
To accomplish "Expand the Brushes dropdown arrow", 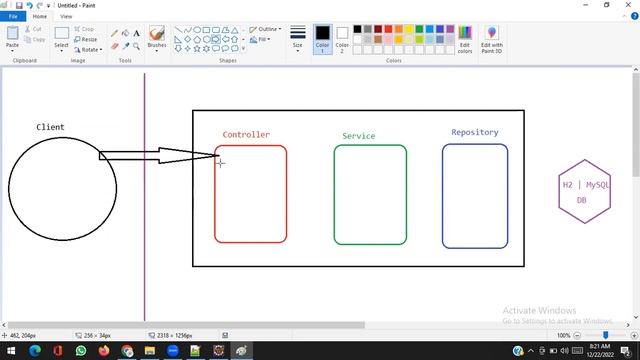I will [157, 51].
